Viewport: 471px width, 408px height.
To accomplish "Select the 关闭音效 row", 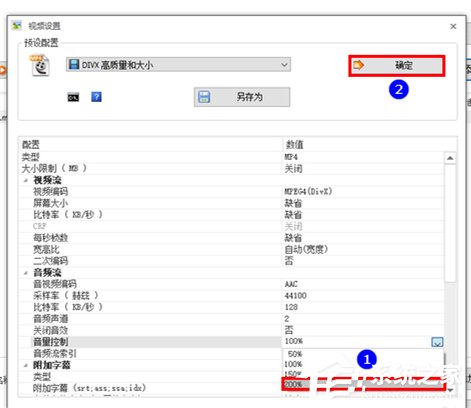I will (x=232, y=330).
